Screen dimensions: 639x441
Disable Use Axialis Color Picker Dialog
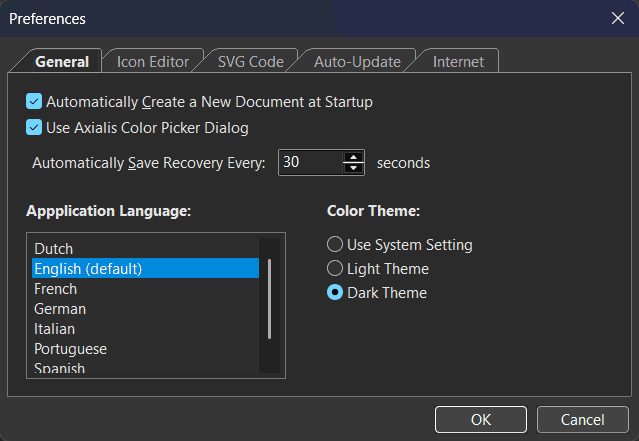(x=35, y=128)
